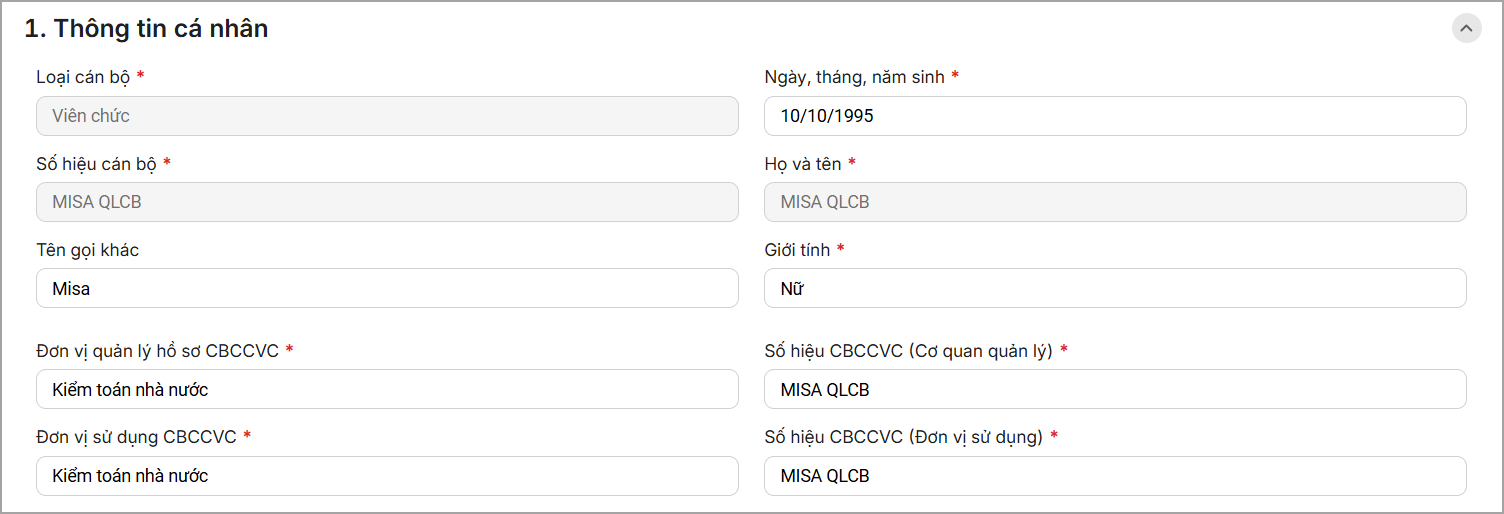The width and height of the screenshot is (1504, 514).
Task: Click the 'Loại cán bộ' label
Action: tap(83, 77)
